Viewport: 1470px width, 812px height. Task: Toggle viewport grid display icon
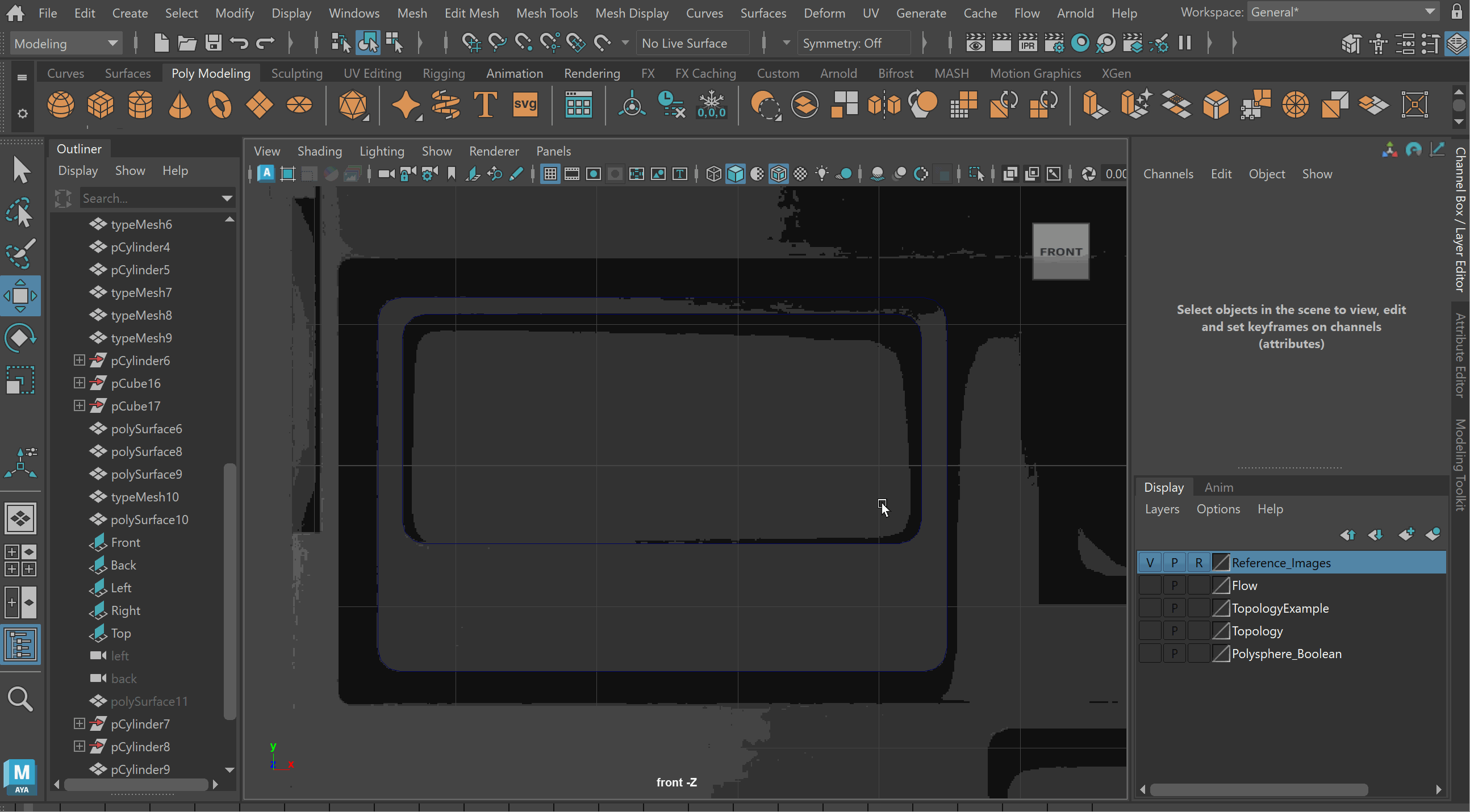pos(550,174)
